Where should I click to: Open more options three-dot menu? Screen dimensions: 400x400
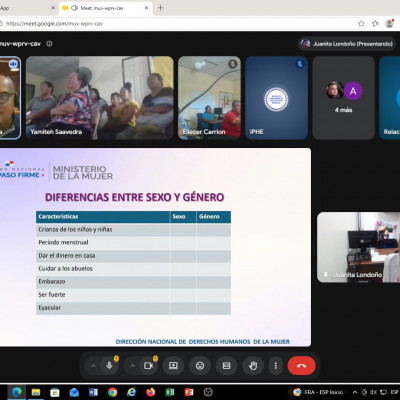(x=276, y=366)
